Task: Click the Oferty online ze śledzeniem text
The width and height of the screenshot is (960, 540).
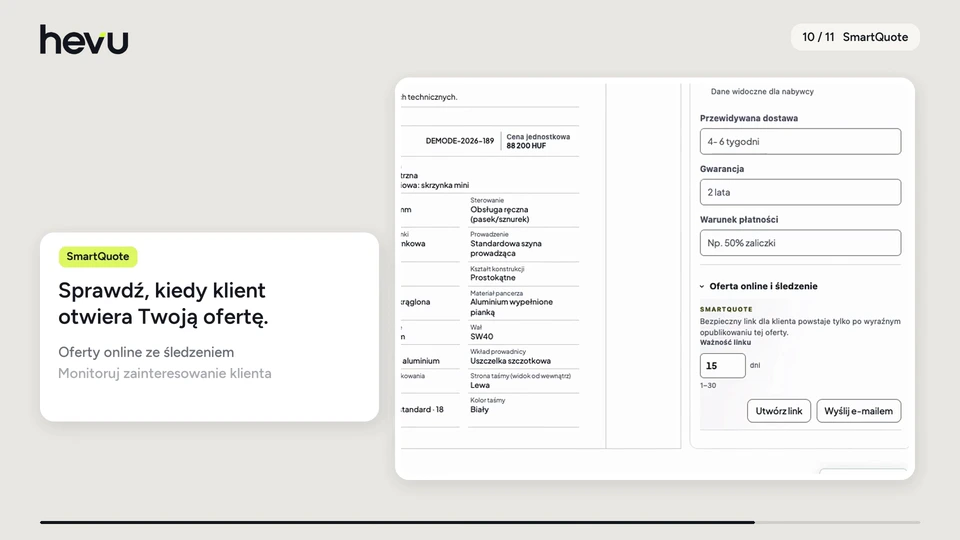Action: (146, 352)
